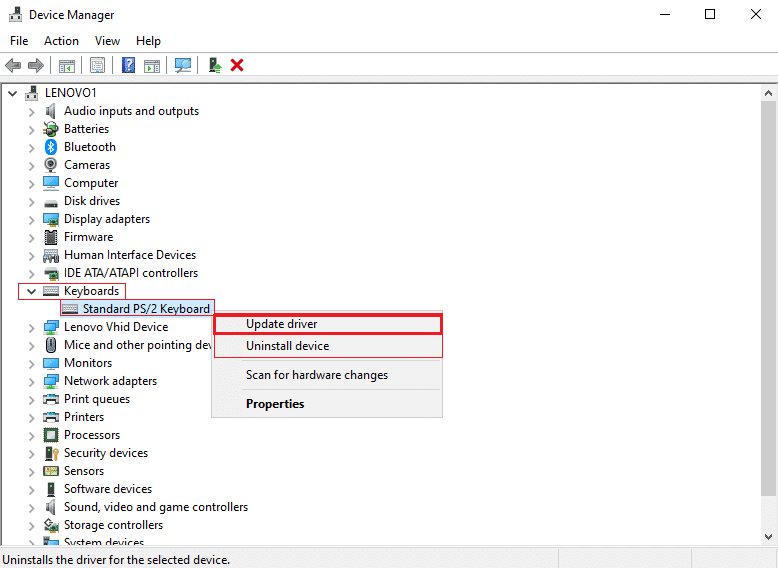The height and width of the screenshot is (568, 778).
Task: Show/hide console tree toolbar icon
Action: click(66, 65)
